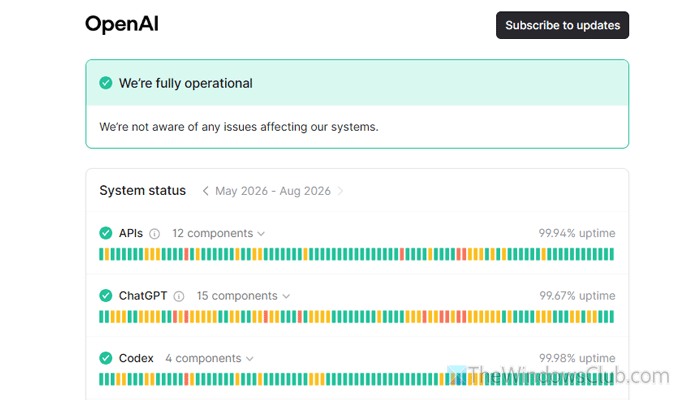Click the Subscribe to updates button
Image resolution: width=700 pixels, height=400 pixels.
click(x=562, y=25)
